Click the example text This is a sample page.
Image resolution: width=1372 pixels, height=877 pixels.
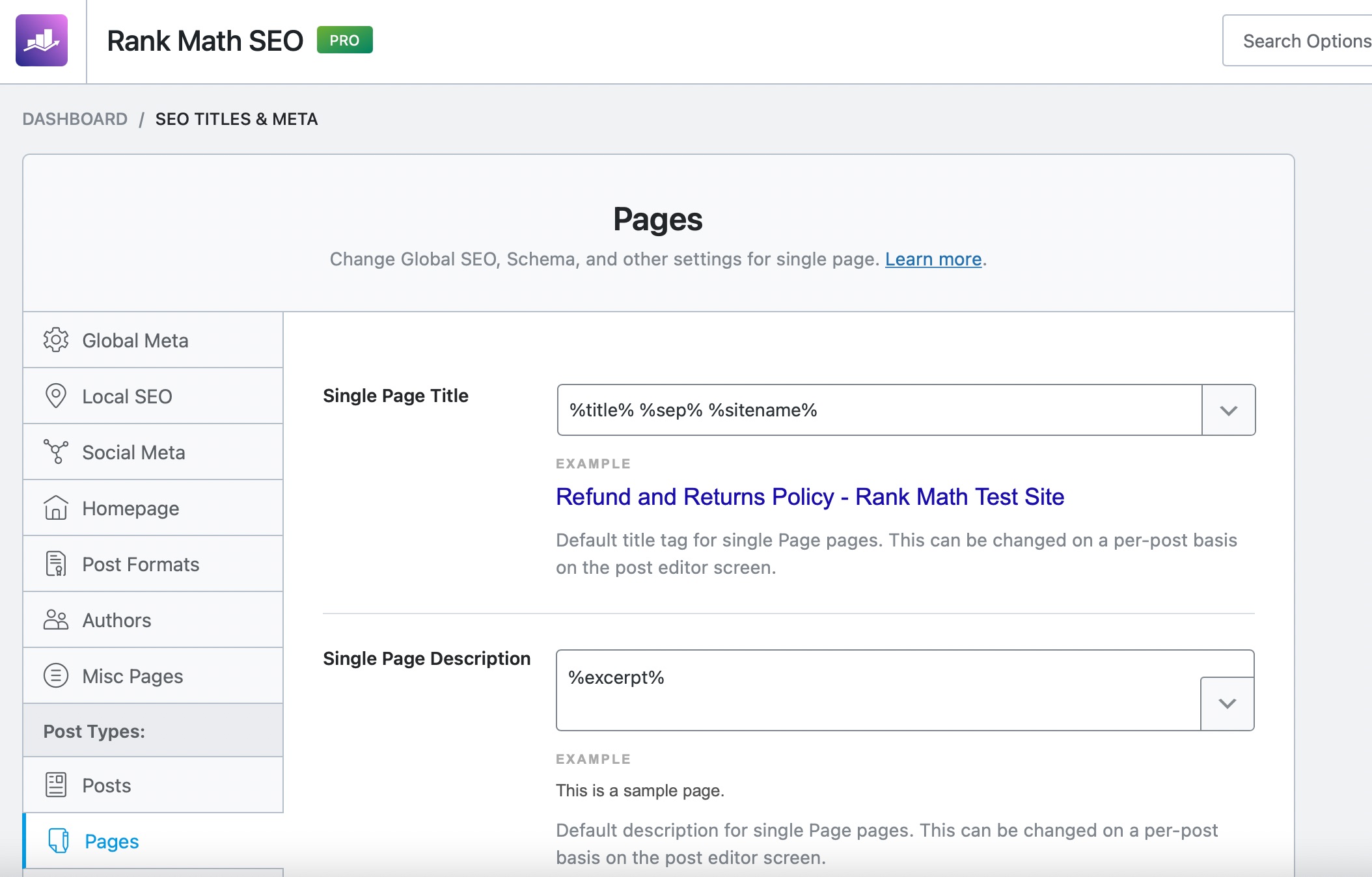[x=640, y=790]
